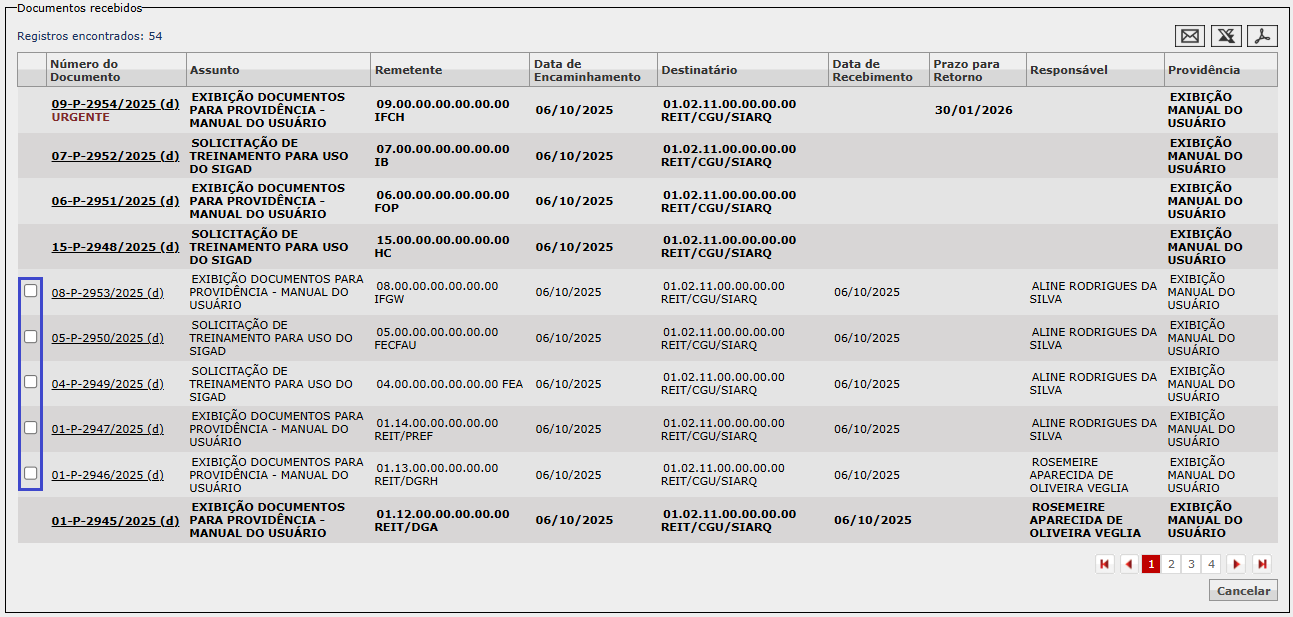Open document link 01-P-2945/2025
Viewport: 1293px width, 617px height.
[x=115, y=521]
